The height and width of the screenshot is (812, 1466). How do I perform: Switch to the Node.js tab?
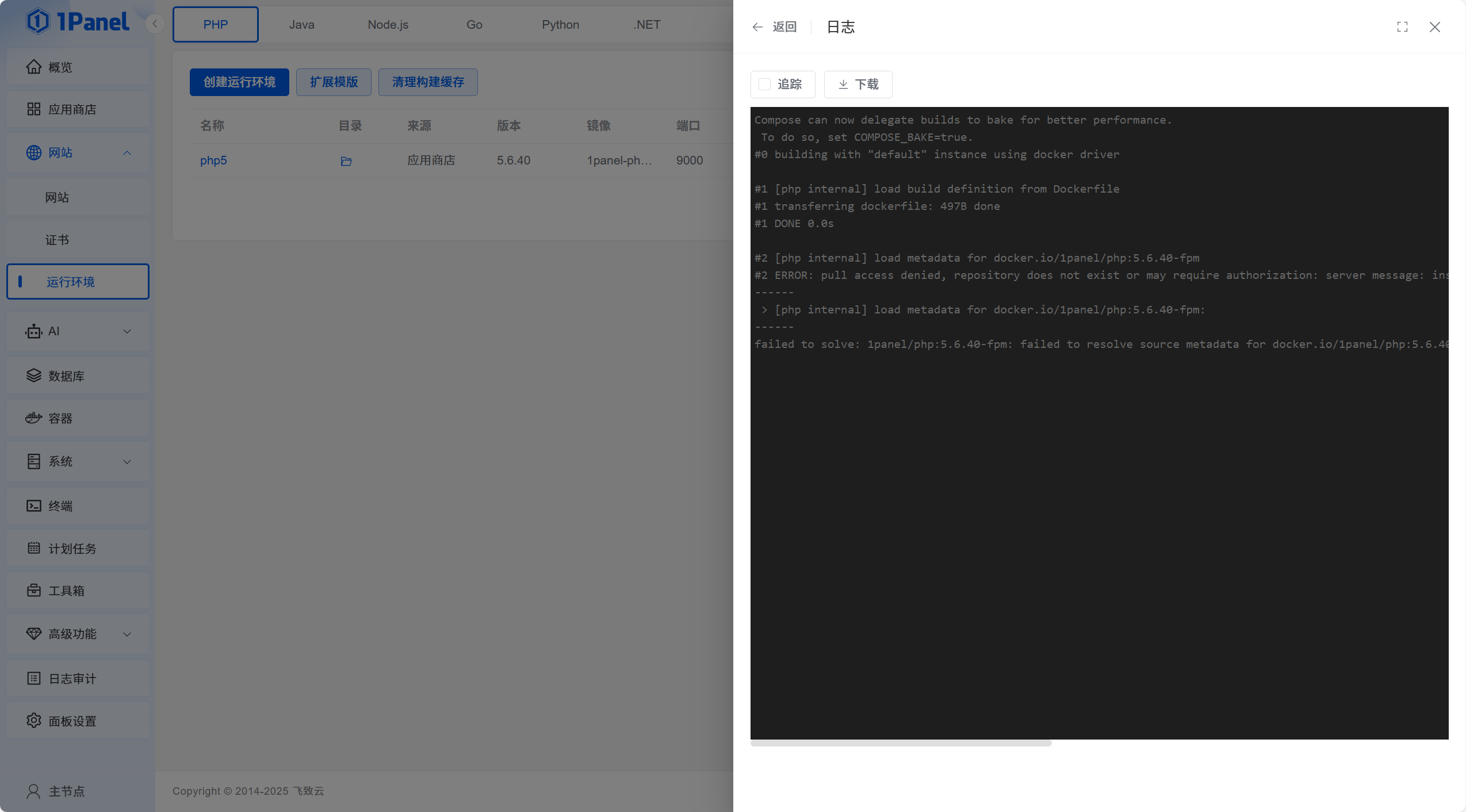388,25
